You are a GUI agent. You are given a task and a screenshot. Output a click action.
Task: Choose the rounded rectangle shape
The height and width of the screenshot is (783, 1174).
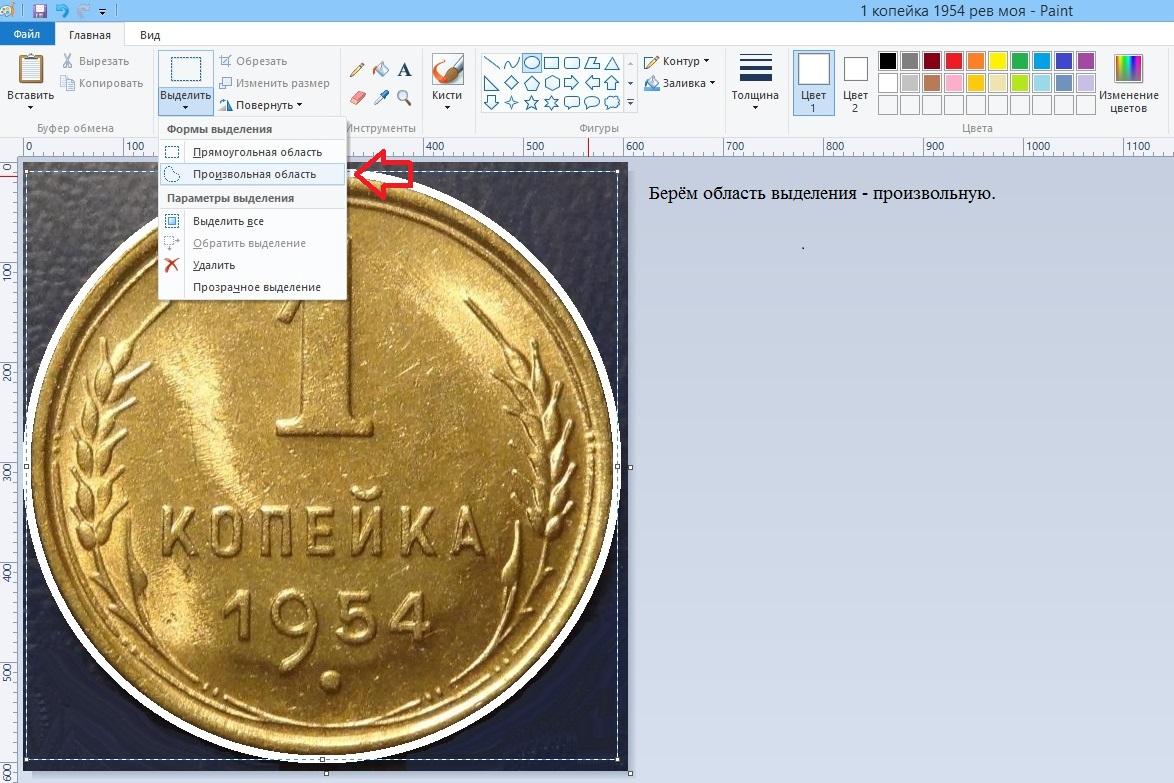click(x=572, y=63)
